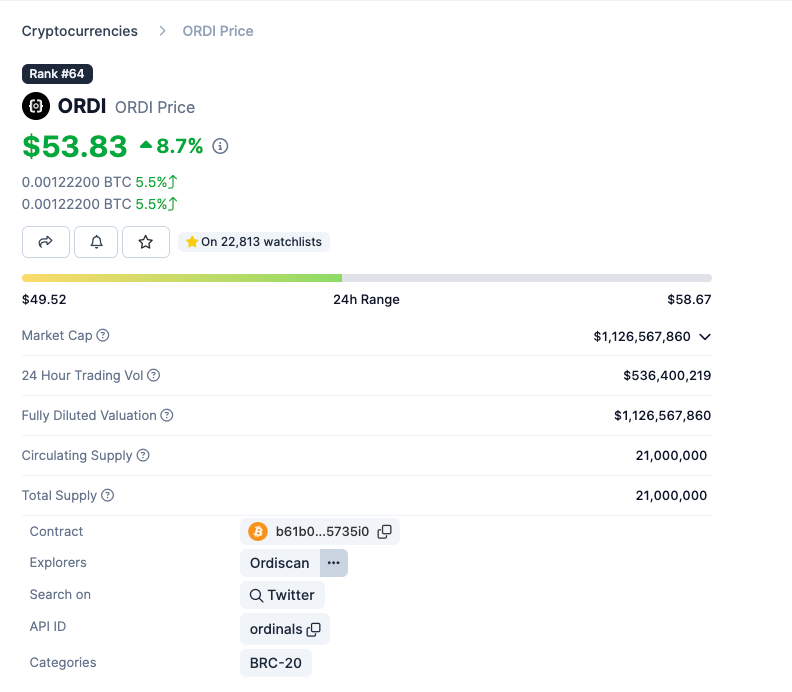Click the Fully Diluted Valuation label
The width and height of the screenshot is (792, 692).
tap(89, 415)
